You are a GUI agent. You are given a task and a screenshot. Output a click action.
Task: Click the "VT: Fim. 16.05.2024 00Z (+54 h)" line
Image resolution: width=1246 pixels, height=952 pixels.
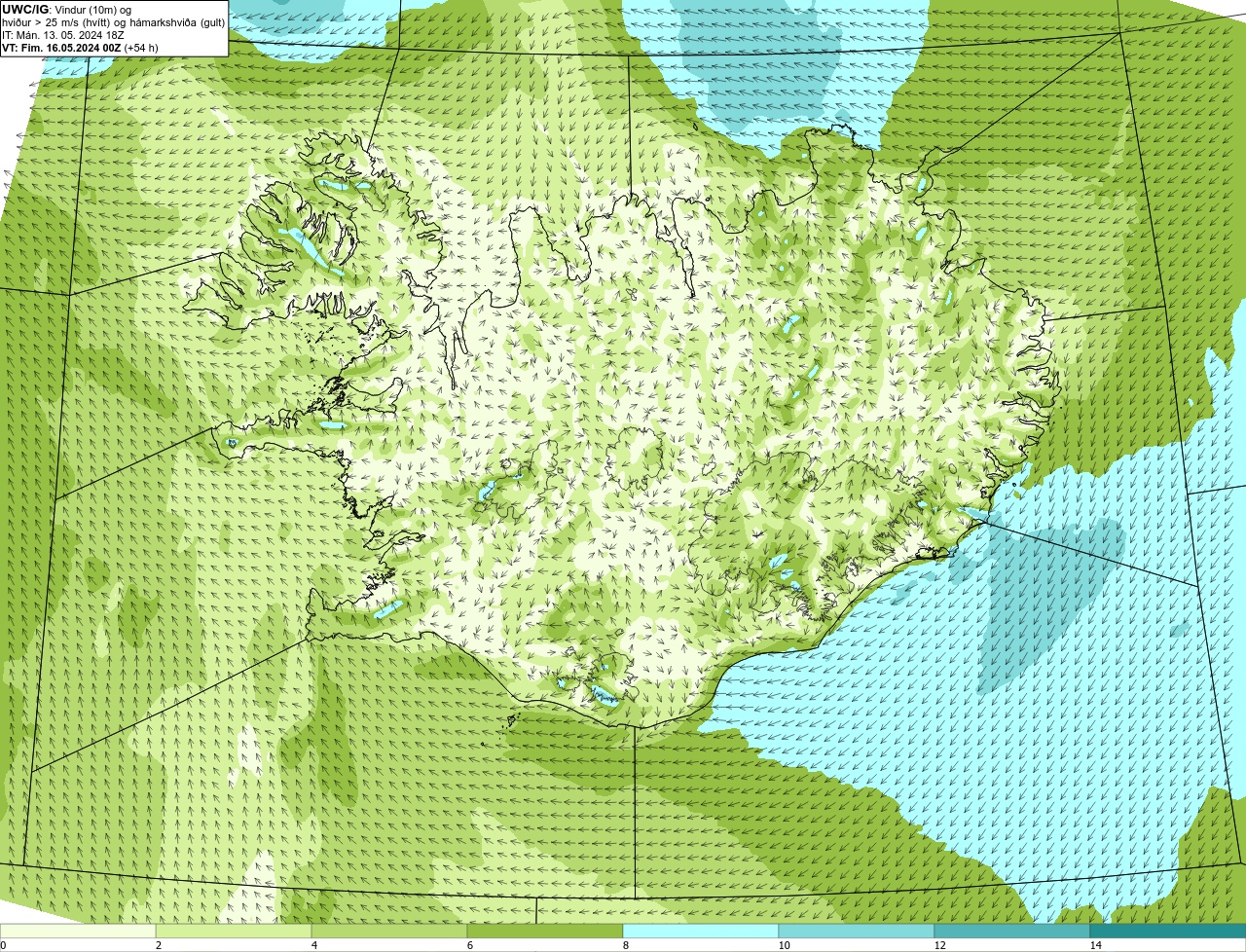click(x=80, y=47)
